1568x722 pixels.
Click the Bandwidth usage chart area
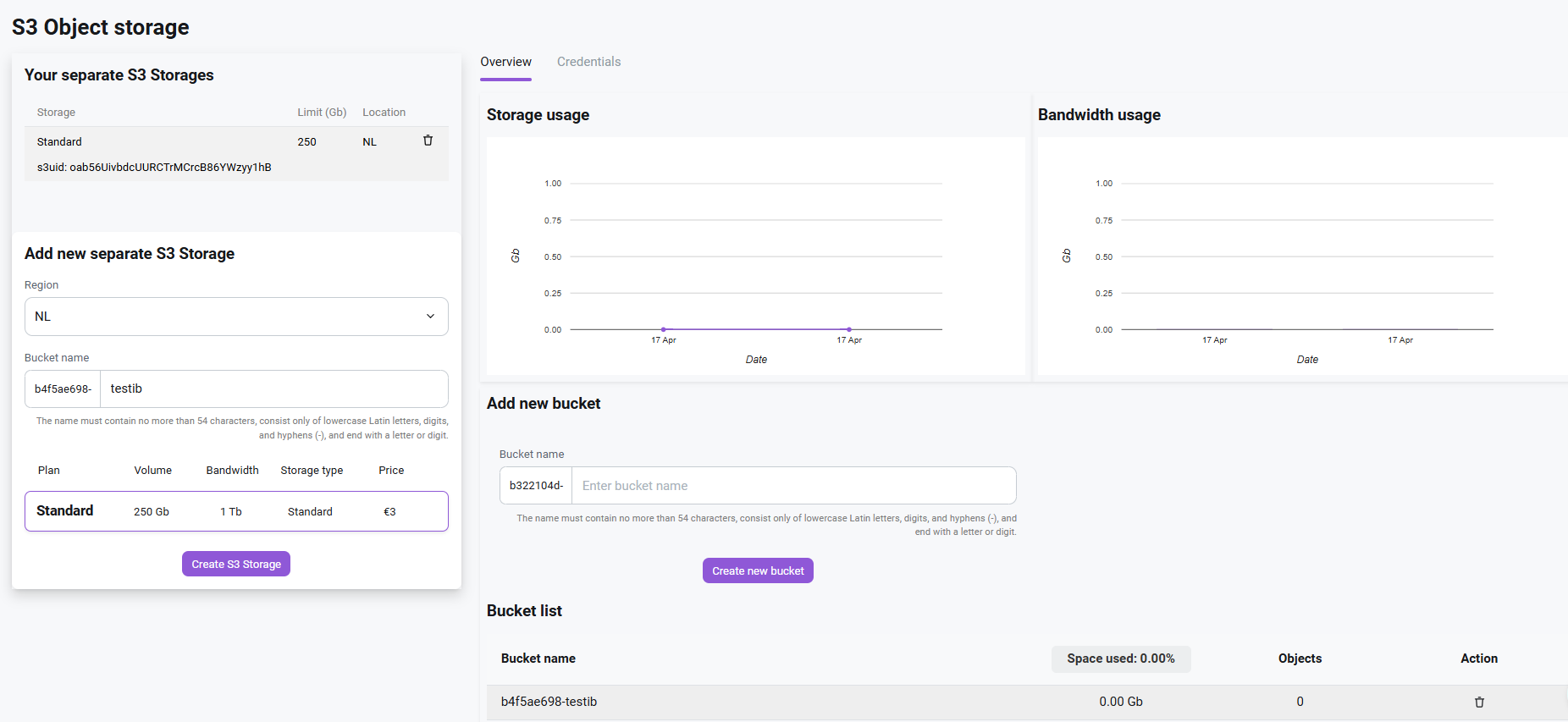coord(1302,256)
